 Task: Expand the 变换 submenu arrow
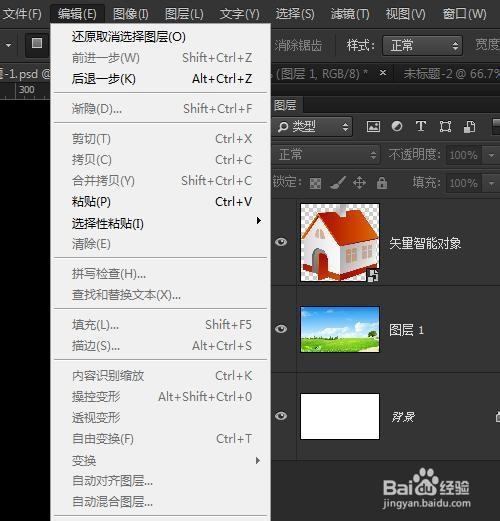point(257,461)
